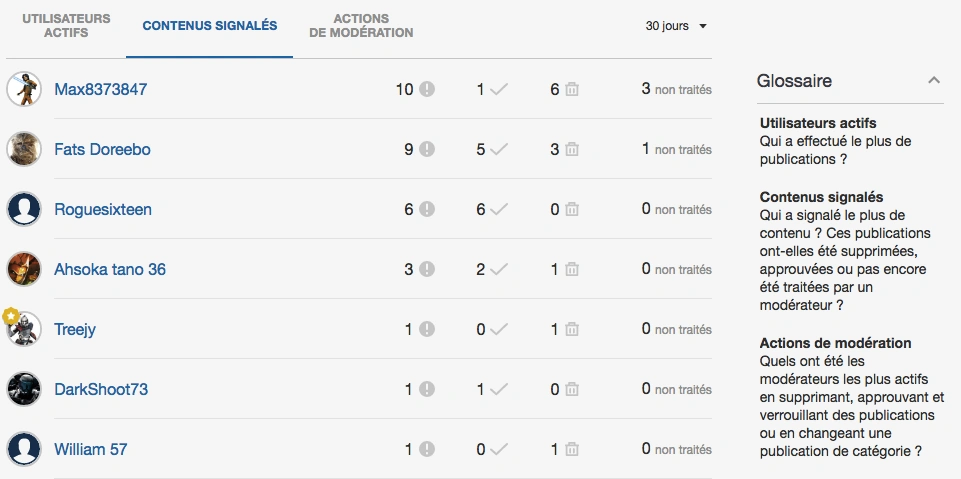Click the trash icon in William 57's row
The width and height of the screenshot is (961, 479).
tap(572, 450)
